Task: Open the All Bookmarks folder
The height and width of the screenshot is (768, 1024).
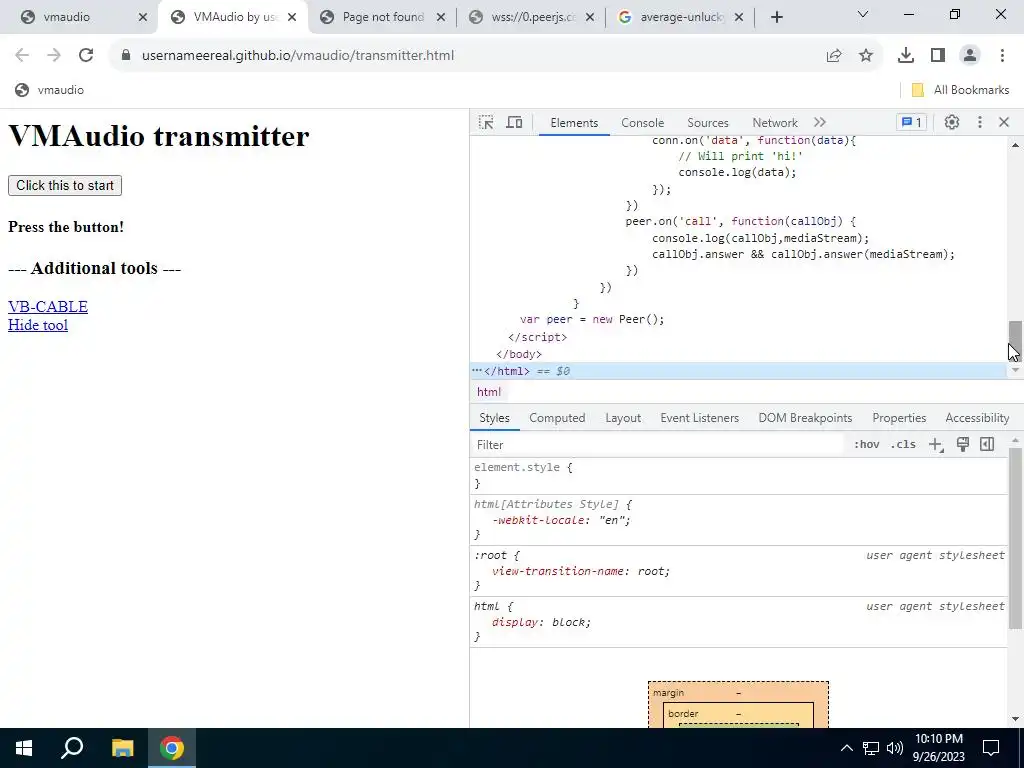Action: pyautogui.click(x=960, y=90)
